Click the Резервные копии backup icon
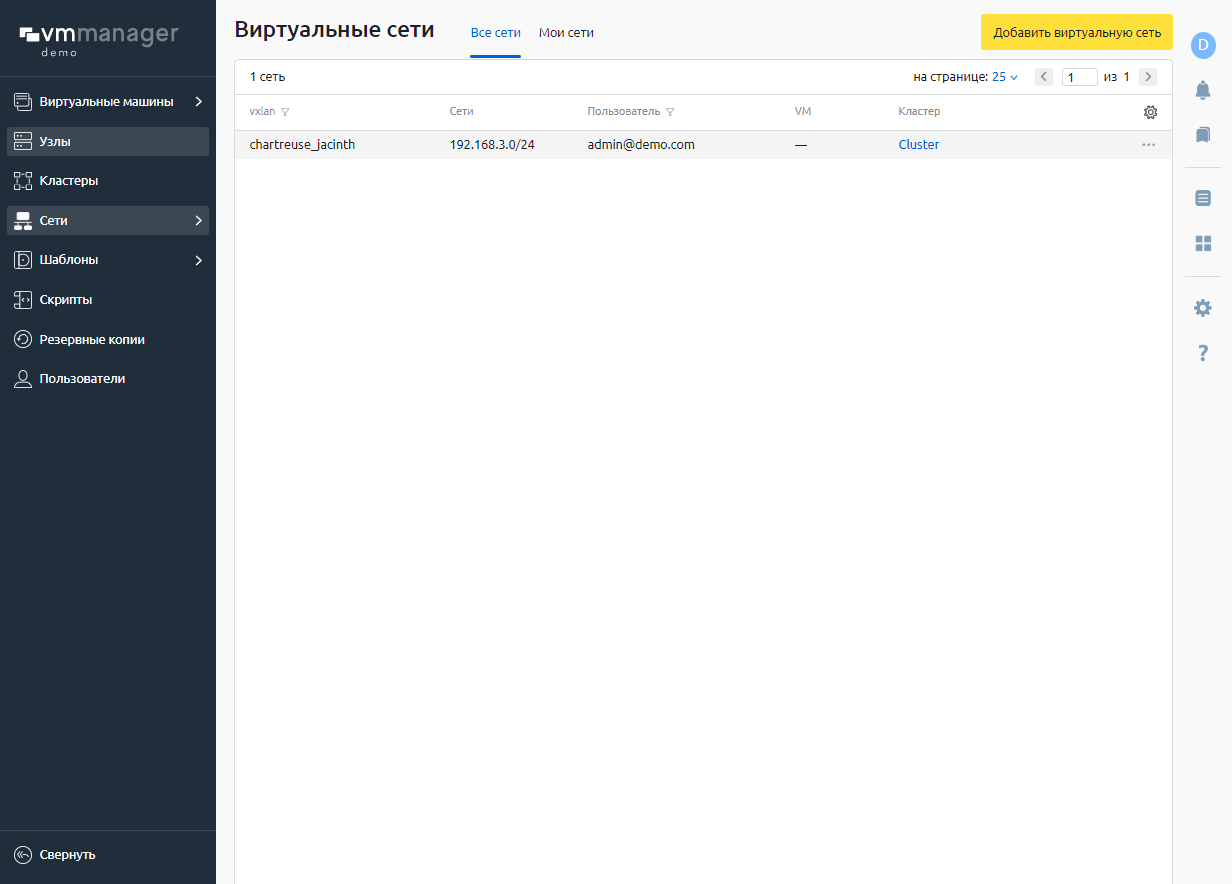The image size is (1232, 884). point(23,340)
